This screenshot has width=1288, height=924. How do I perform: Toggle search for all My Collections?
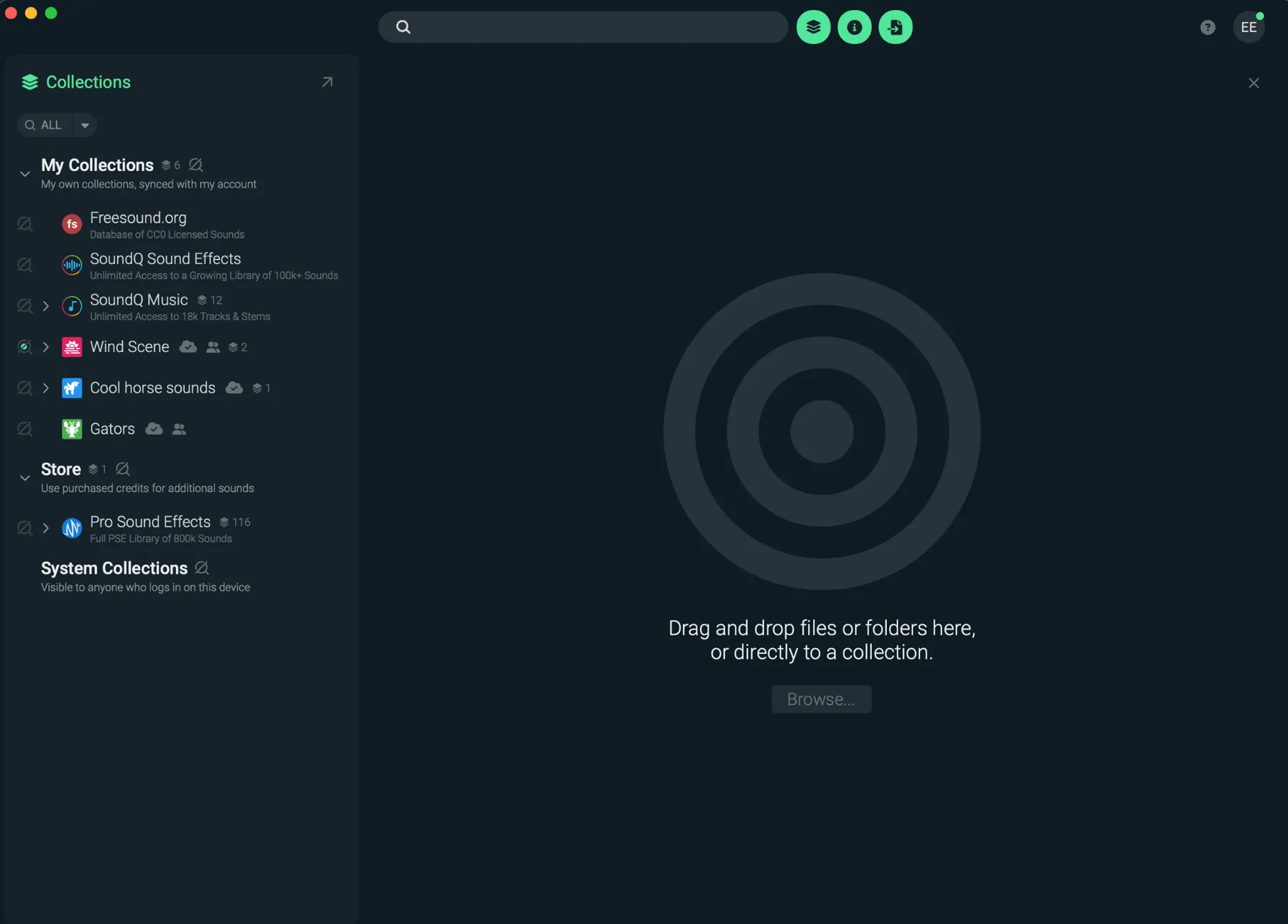pos(195,165)
